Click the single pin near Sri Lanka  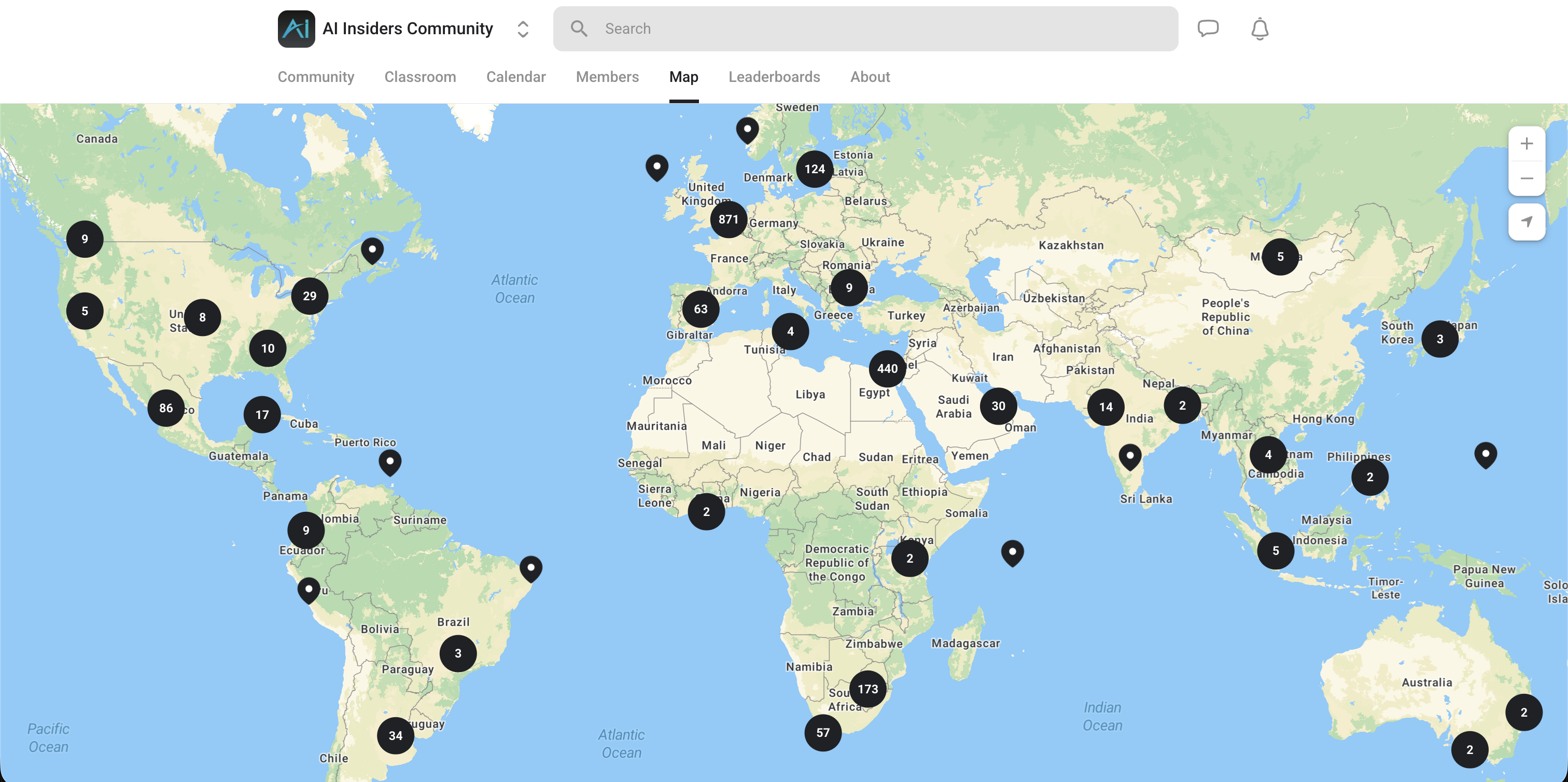click(x=1129, y=458)
